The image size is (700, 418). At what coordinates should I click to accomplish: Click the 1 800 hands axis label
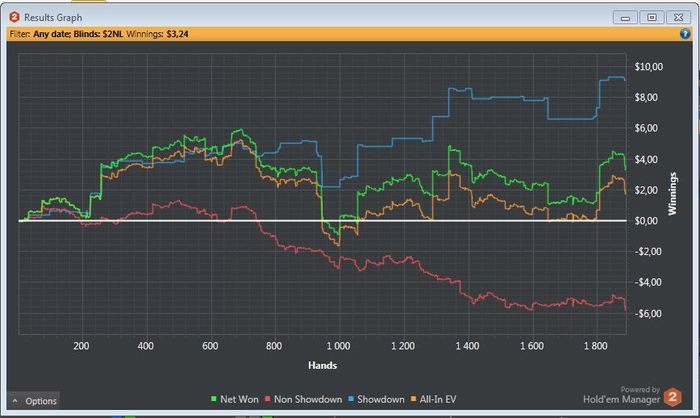(596, 346)
